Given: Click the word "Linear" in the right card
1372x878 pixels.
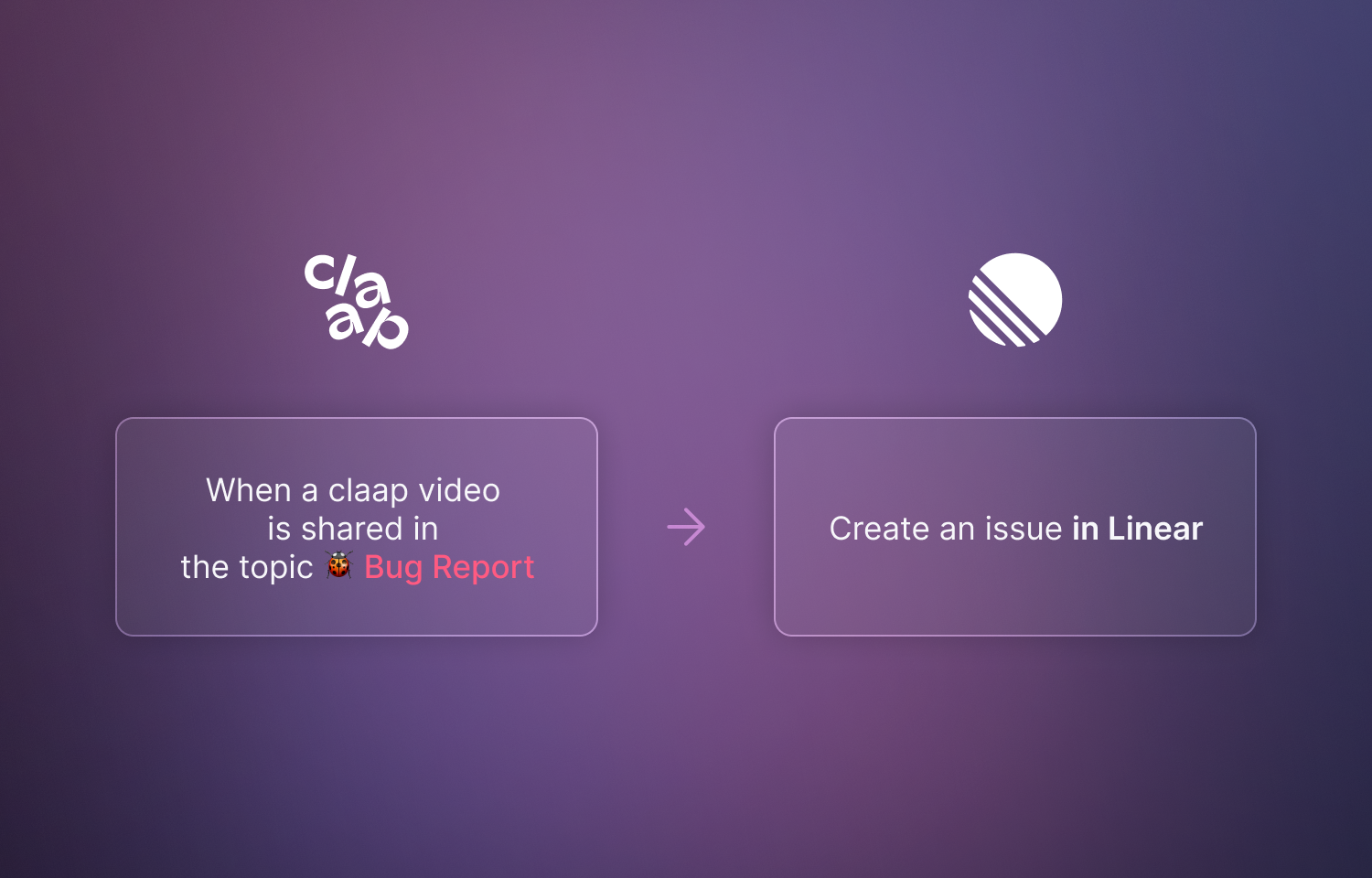Looking at the screenshot, I should tap(1155, 529).
